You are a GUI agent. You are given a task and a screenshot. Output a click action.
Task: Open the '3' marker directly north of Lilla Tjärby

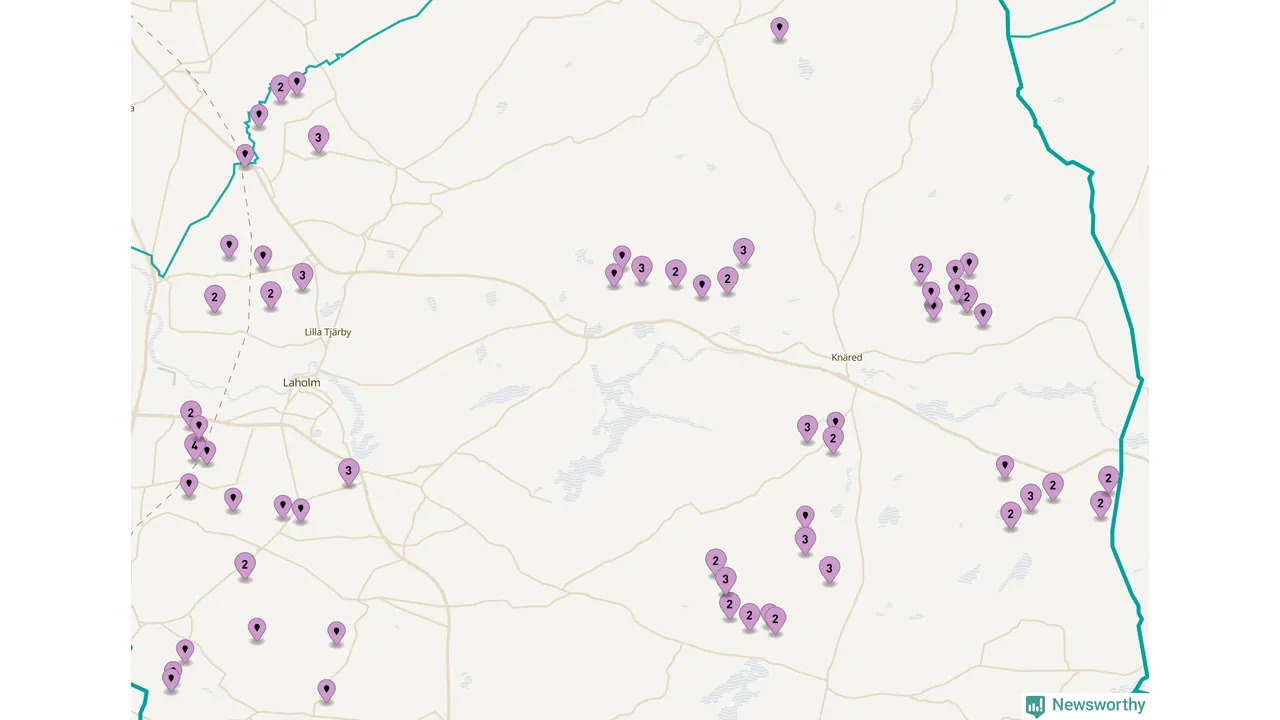click(x=302, y=275)
